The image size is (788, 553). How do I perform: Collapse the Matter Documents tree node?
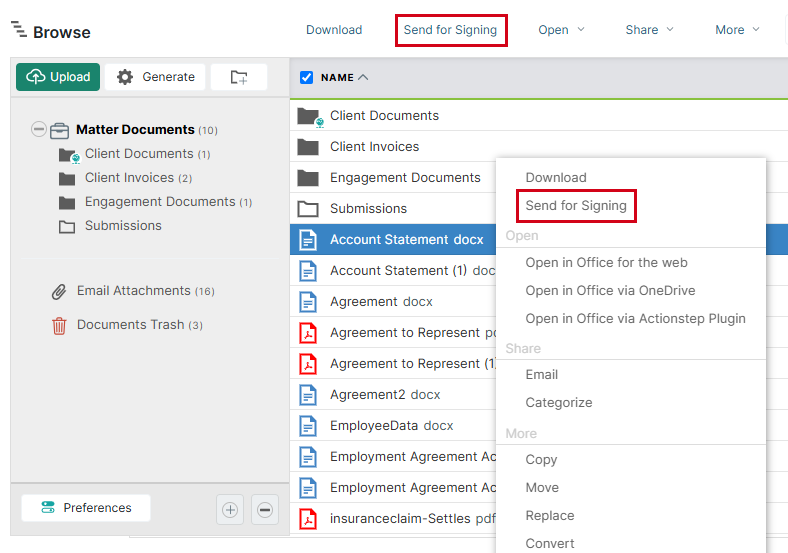coord(39,130)
